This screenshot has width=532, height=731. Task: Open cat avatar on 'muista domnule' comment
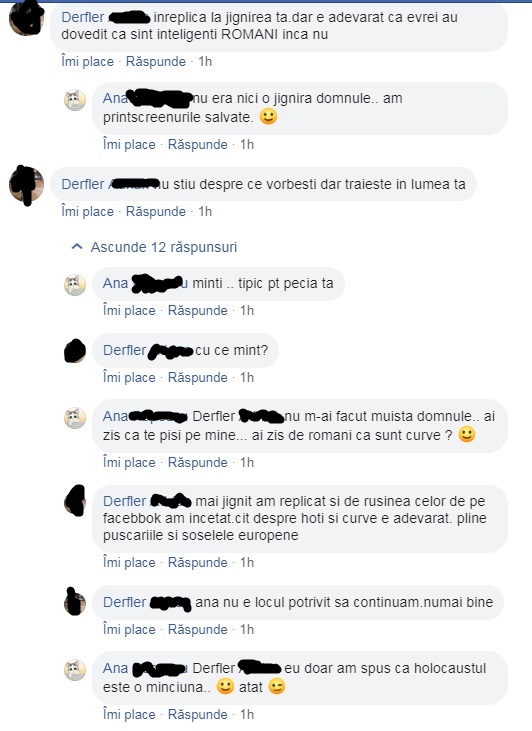tap(75, 418)
